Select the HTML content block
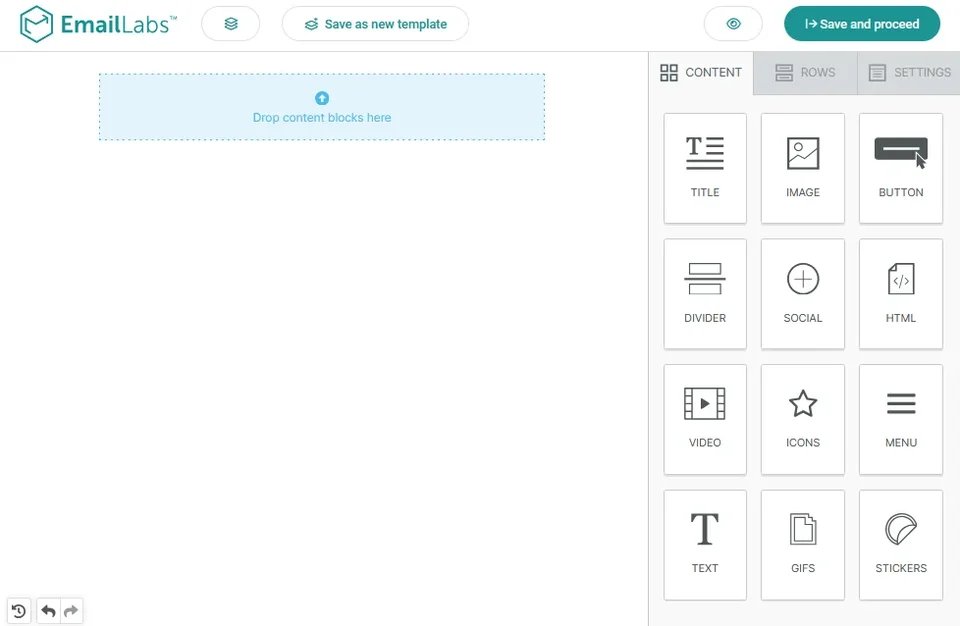960x626 pixels. pos(901,294)
